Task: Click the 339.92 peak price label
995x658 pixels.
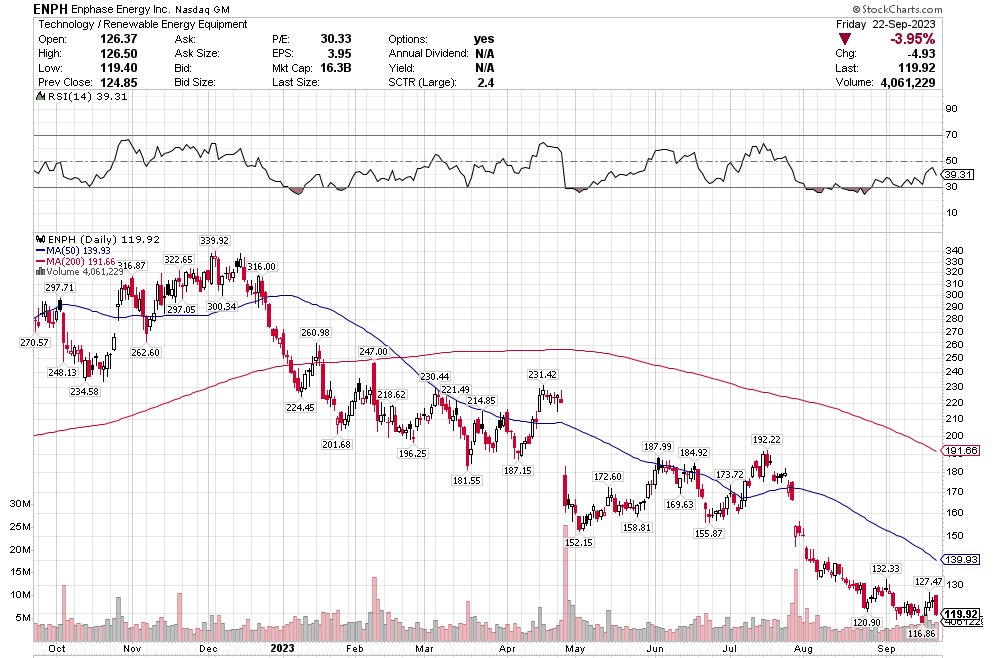Action: [214, 241]
